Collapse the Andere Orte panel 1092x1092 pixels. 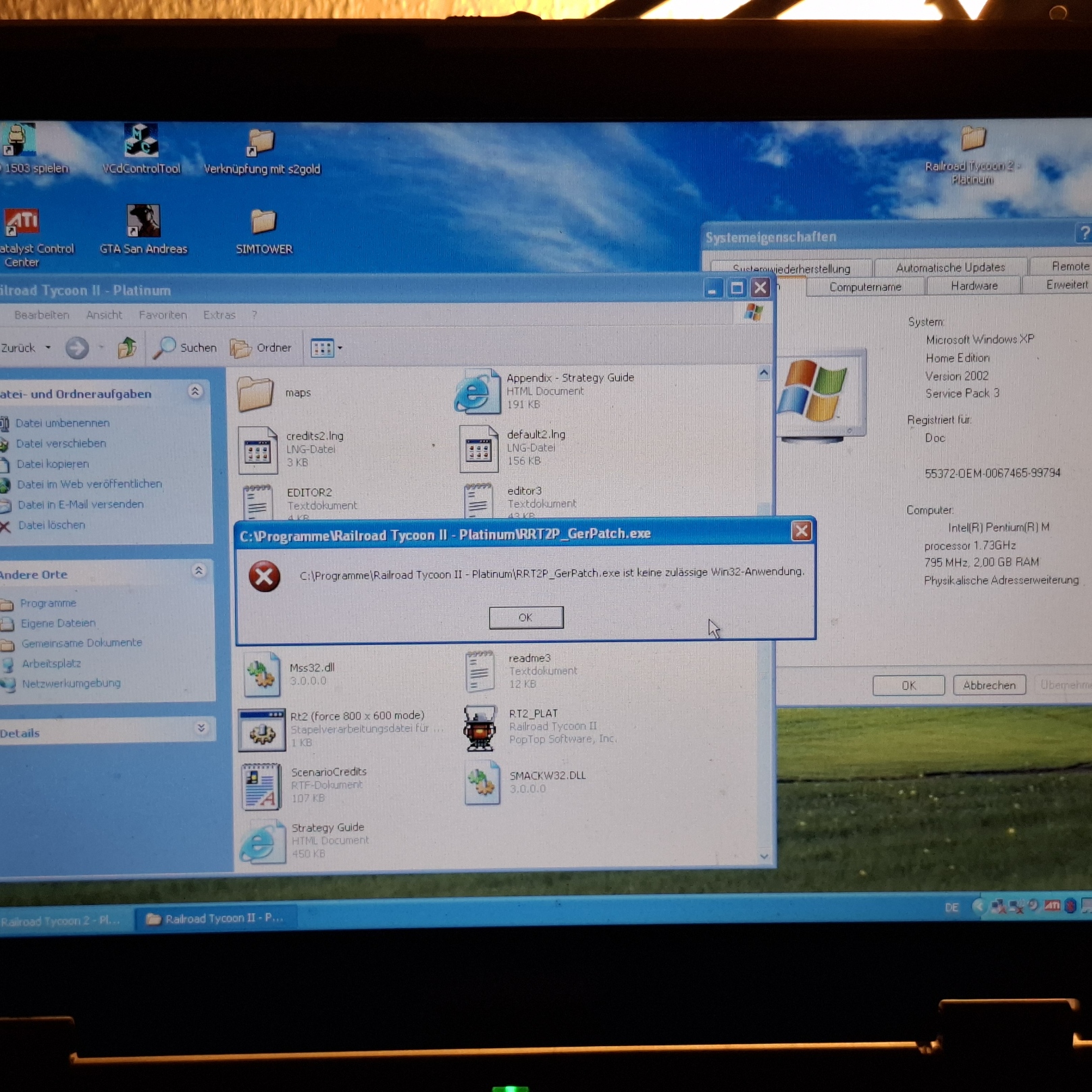click(x=199, y=571)
